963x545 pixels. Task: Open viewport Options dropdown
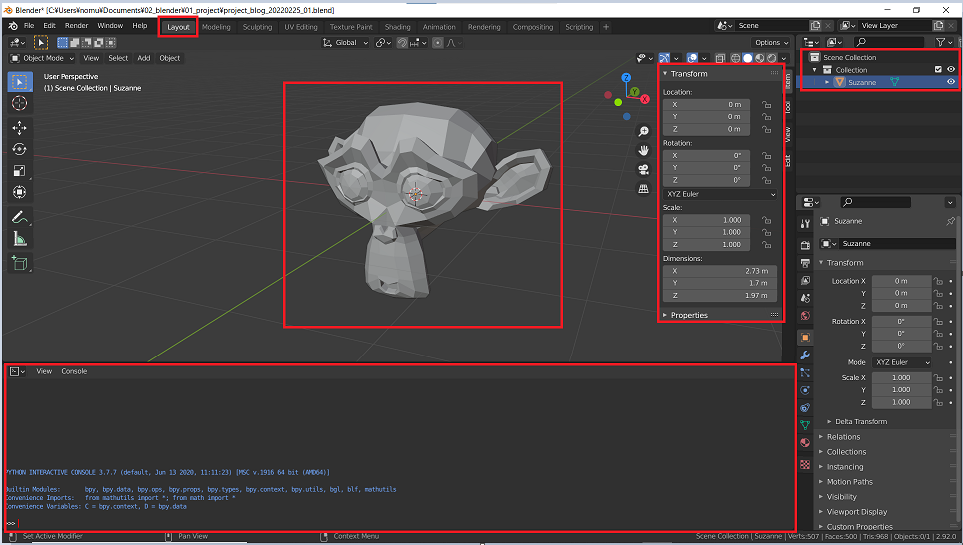pyautogui.click(x=771, y=42)
